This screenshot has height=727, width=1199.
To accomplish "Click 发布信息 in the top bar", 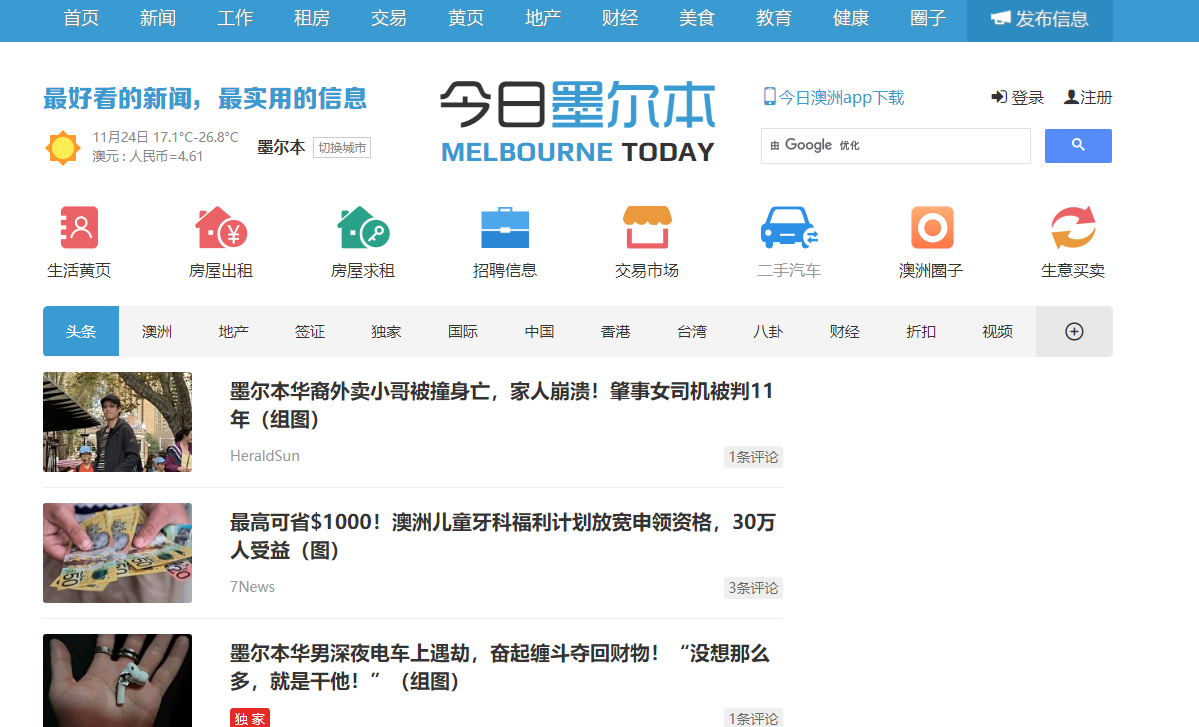I will (1039, 19).
